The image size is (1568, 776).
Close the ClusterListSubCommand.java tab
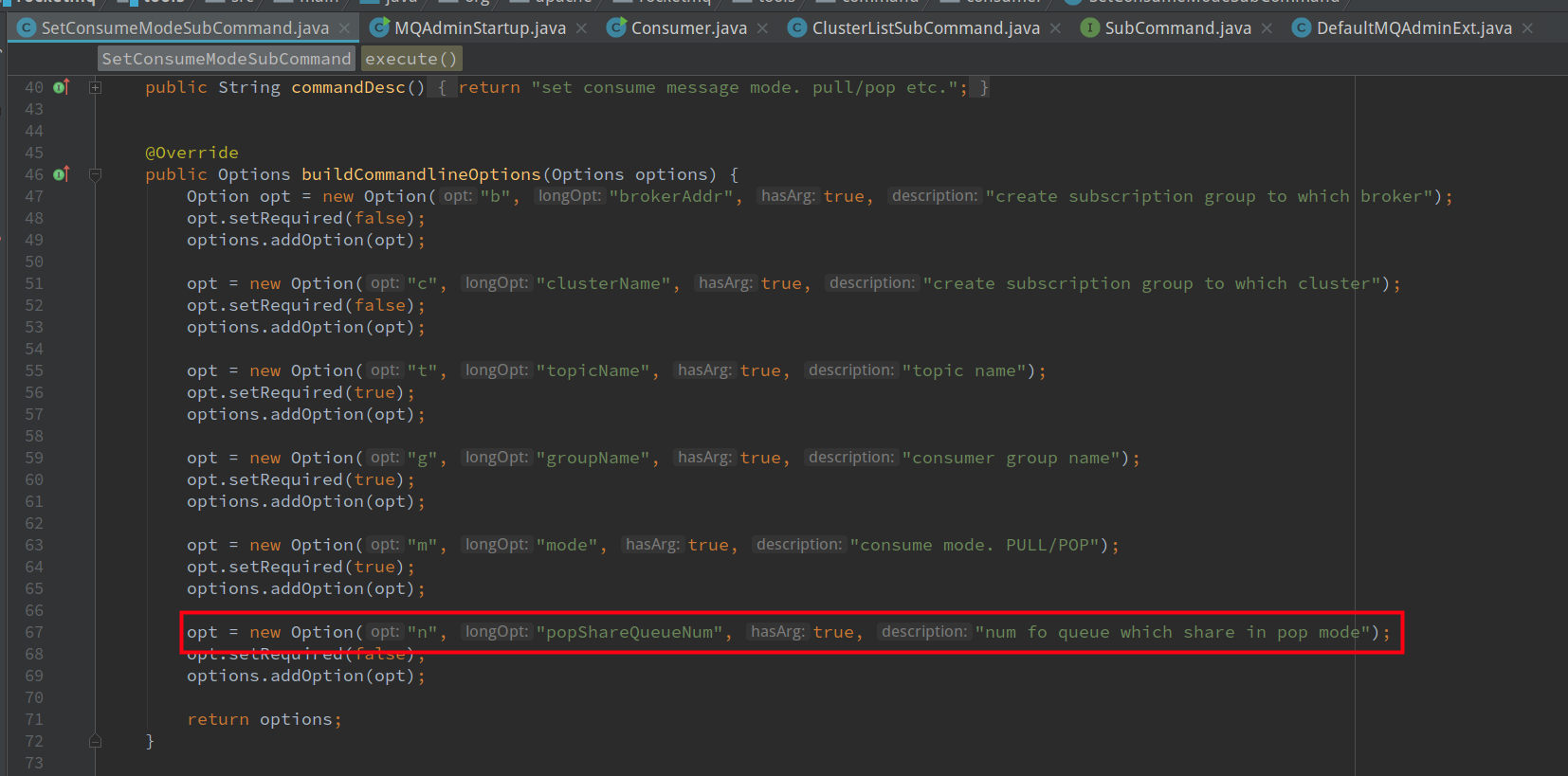pos(1055,28)
